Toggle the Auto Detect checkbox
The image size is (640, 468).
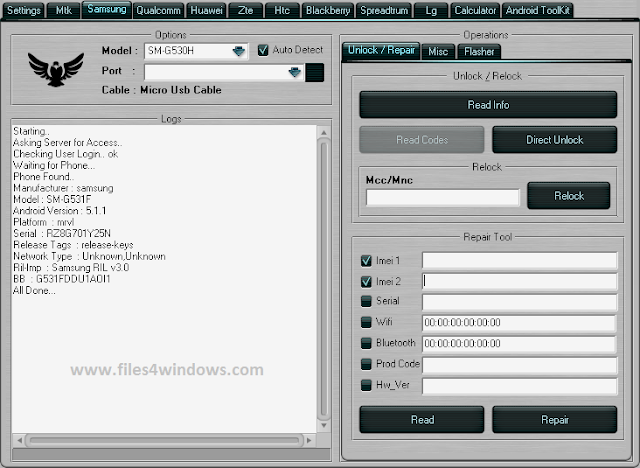point(263,50)
